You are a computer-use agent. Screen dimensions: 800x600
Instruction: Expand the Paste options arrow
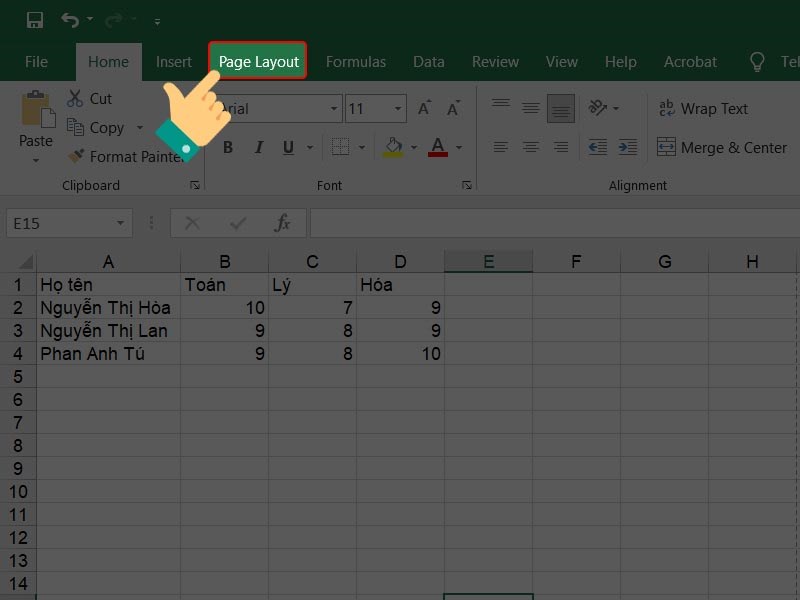(36, 160)
